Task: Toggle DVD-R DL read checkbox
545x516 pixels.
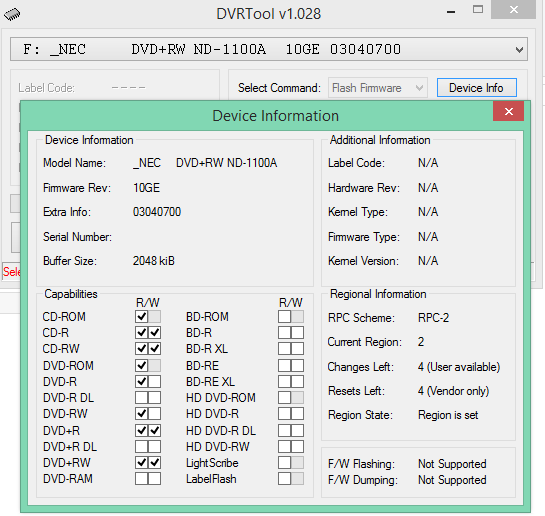Action: pyautogui.click(x=141, y=398)
